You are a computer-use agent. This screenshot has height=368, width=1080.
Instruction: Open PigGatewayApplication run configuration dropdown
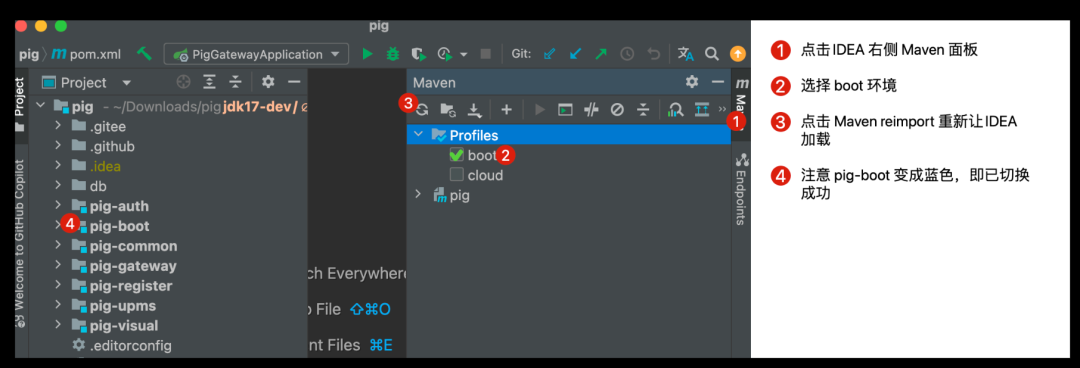pyautogui.click(x=257, y=54)
